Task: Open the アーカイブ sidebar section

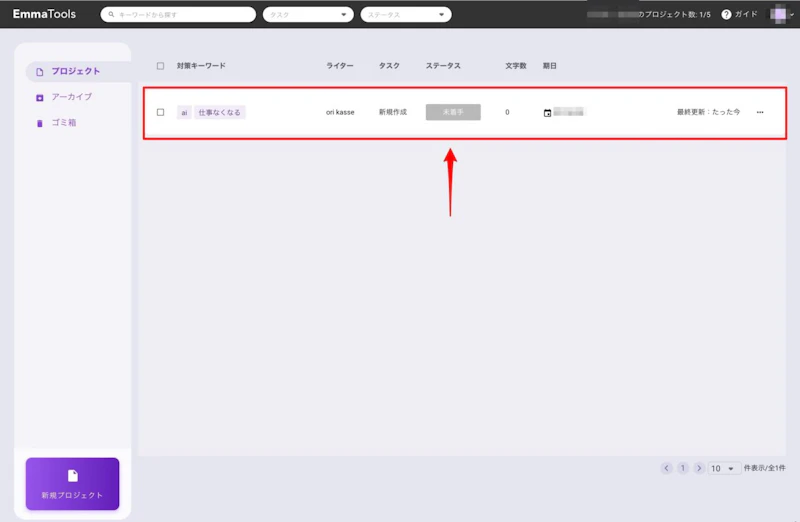Action: click(71, 96)
